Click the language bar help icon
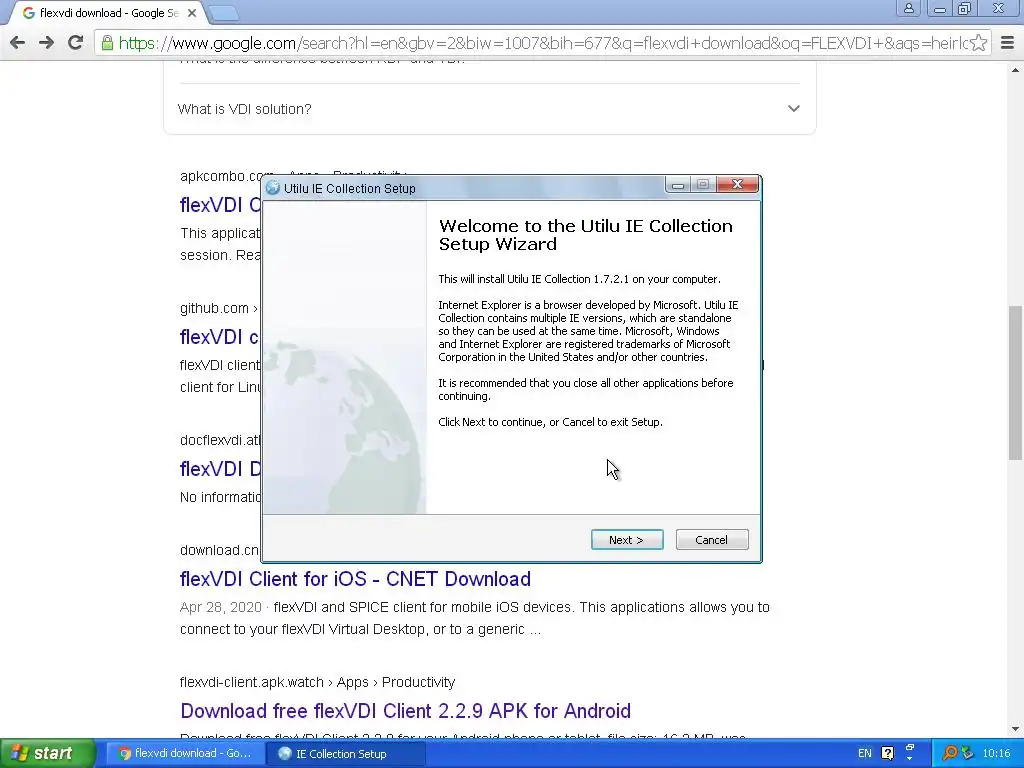This screenshot has height=768, width=1024. 888,754
